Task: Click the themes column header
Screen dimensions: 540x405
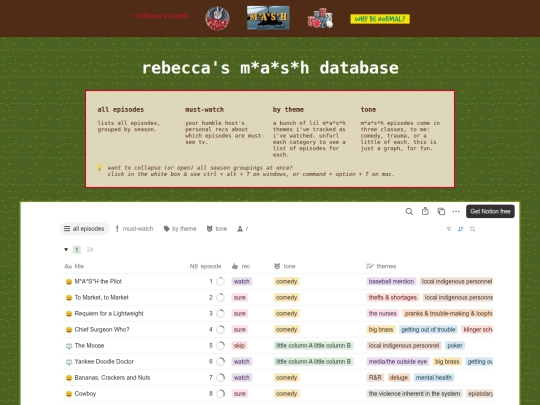Action: click(x=381, y=266)
